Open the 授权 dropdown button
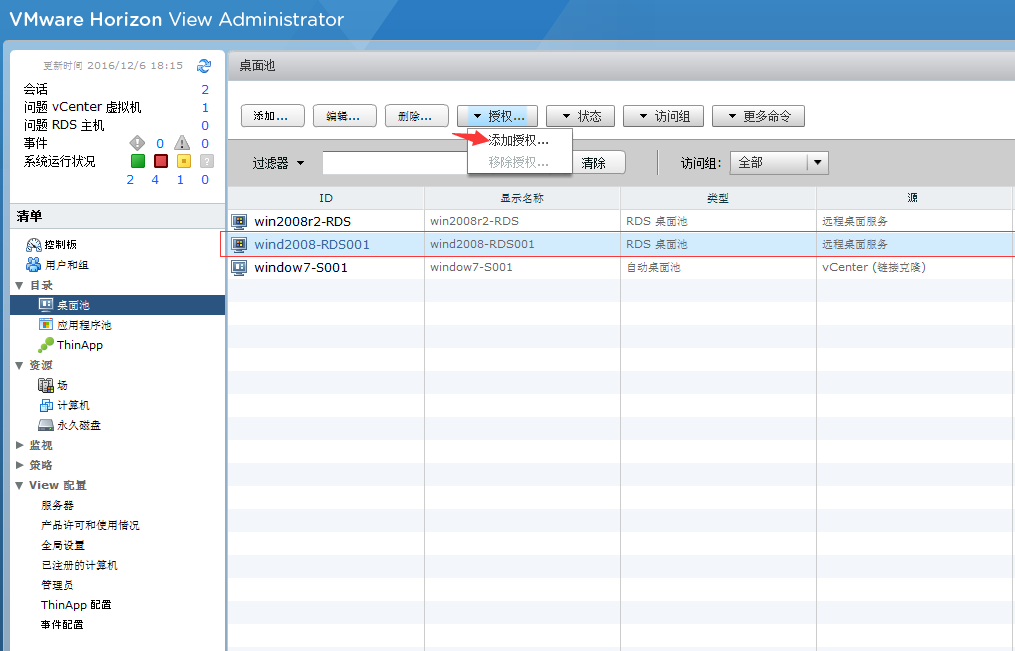 pyautogui.click(x=498, y=116)
